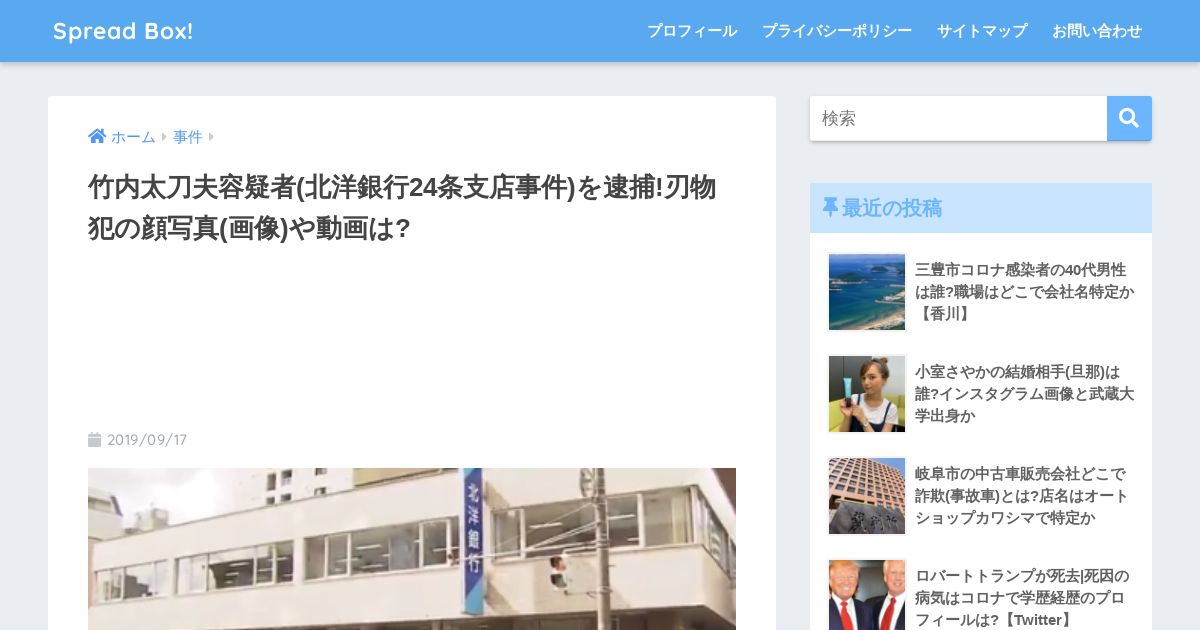
Task: Click the home icon in breadcrumb
Action: pos(97,136)
